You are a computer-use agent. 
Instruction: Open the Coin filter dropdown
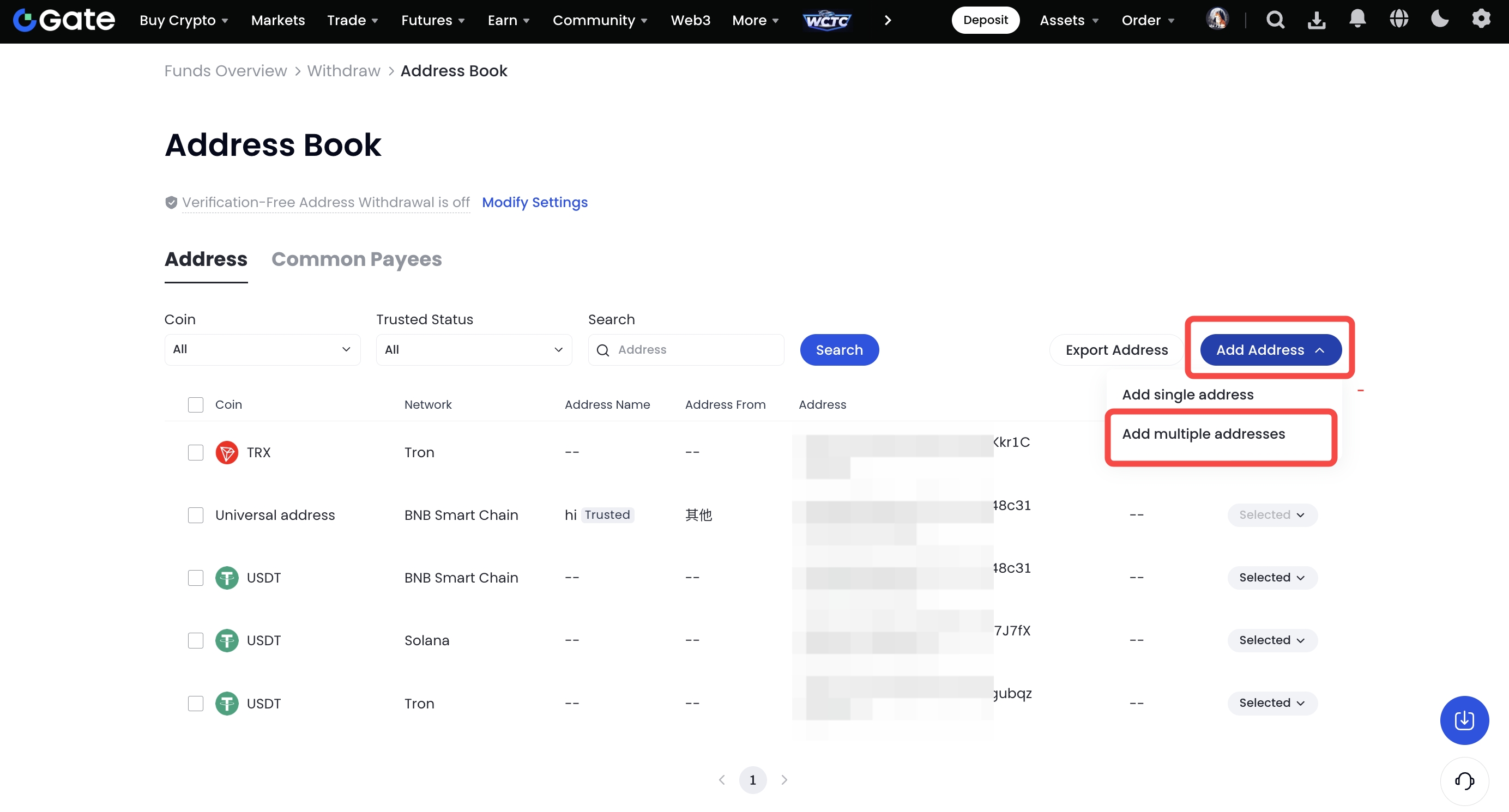(x=262, y=349)
